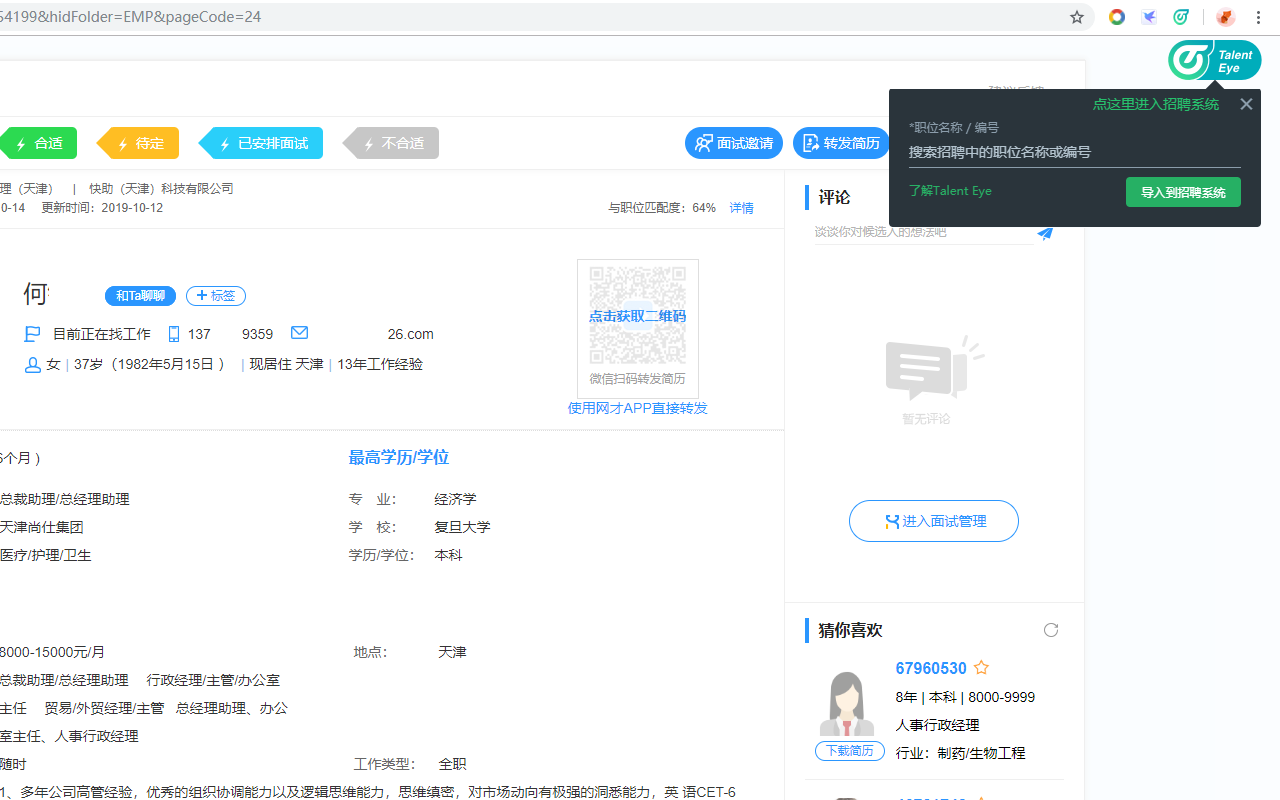Select the 不合适 stage

(391, 143)
